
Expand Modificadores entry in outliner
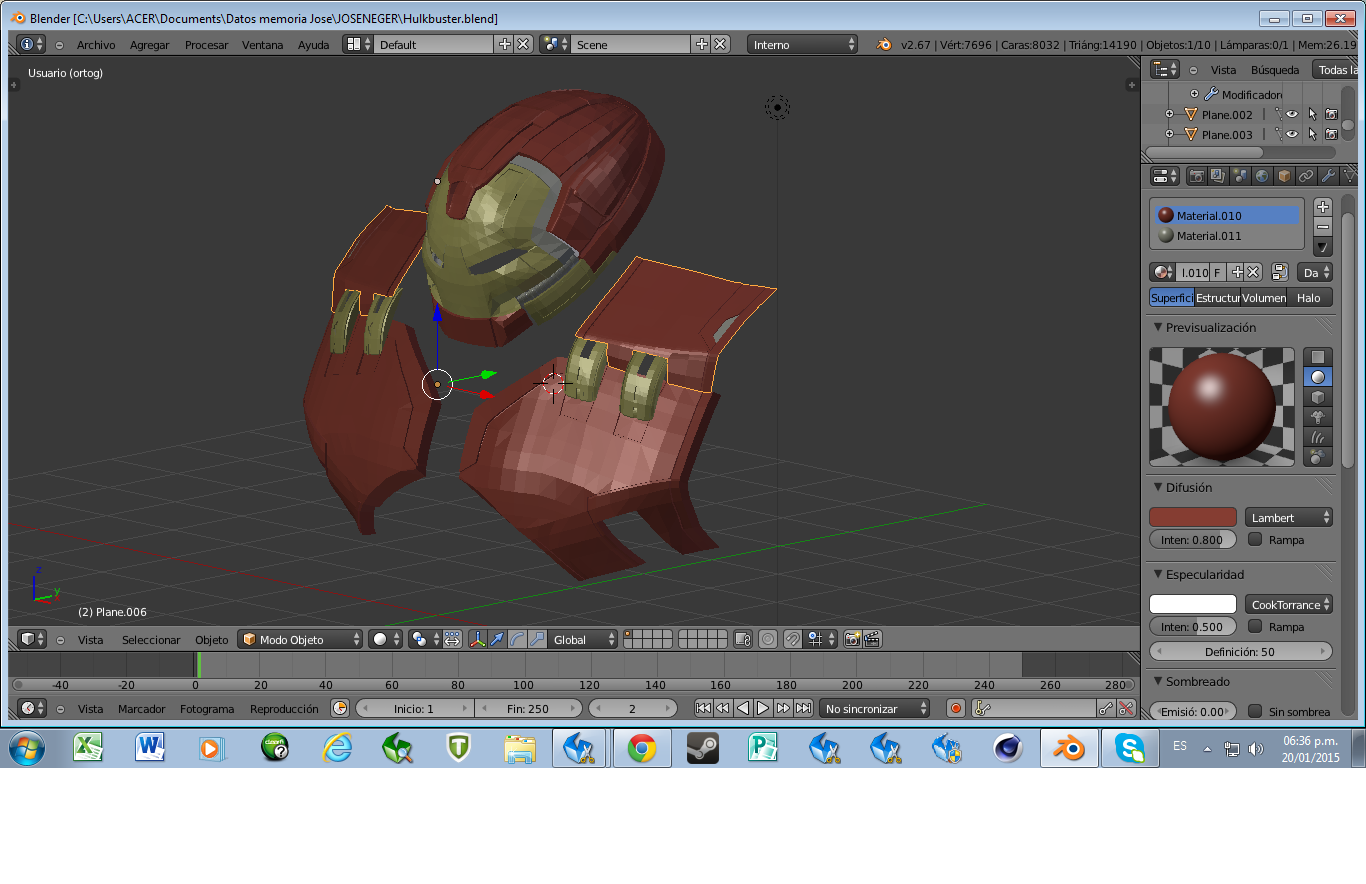pos(1194,94)
